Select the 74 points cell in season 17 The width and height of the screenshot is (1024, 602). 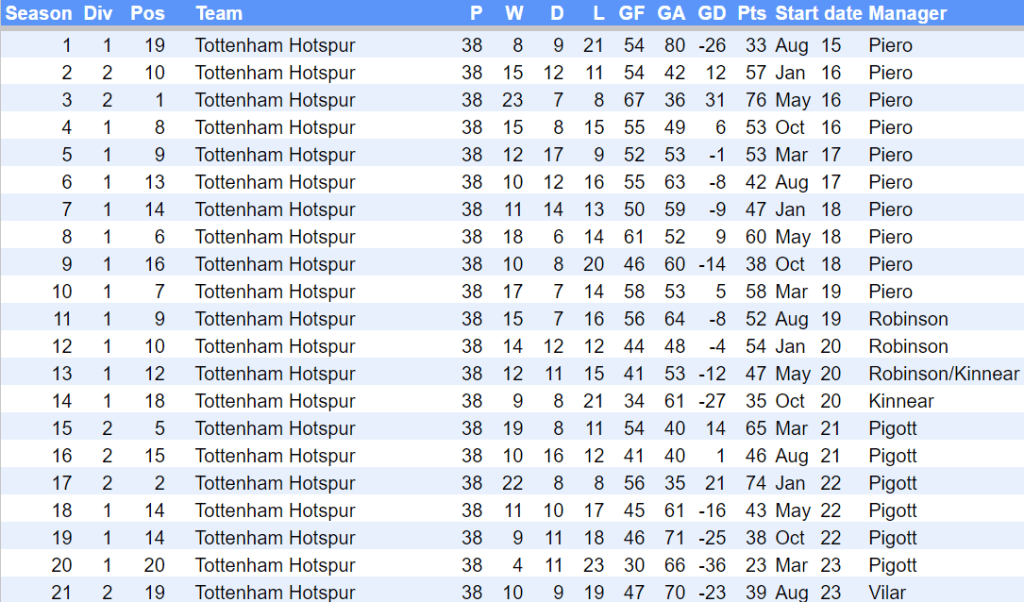pos(755,483)
